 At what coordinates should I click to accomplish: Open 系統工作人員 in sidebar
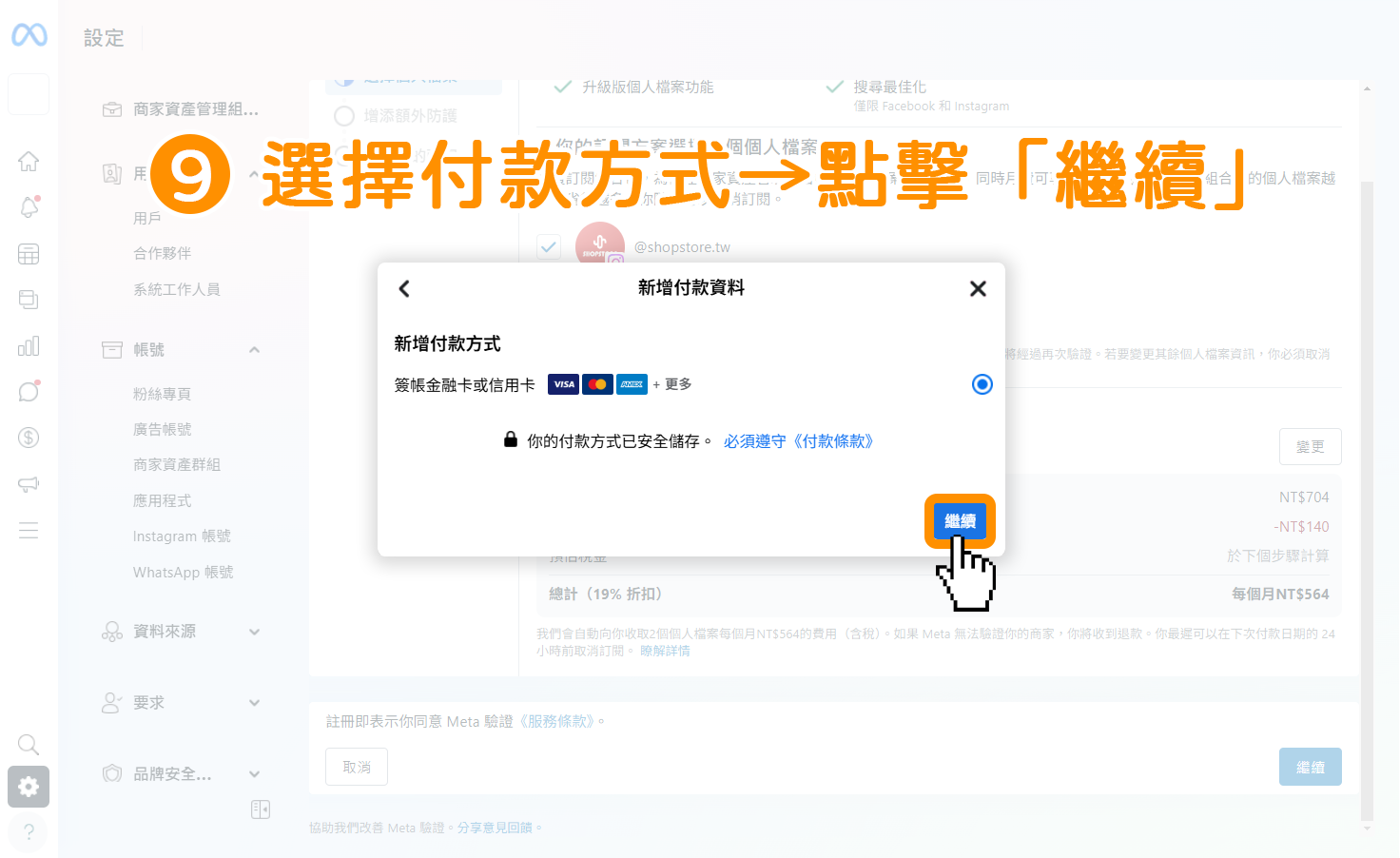(177, 289)
